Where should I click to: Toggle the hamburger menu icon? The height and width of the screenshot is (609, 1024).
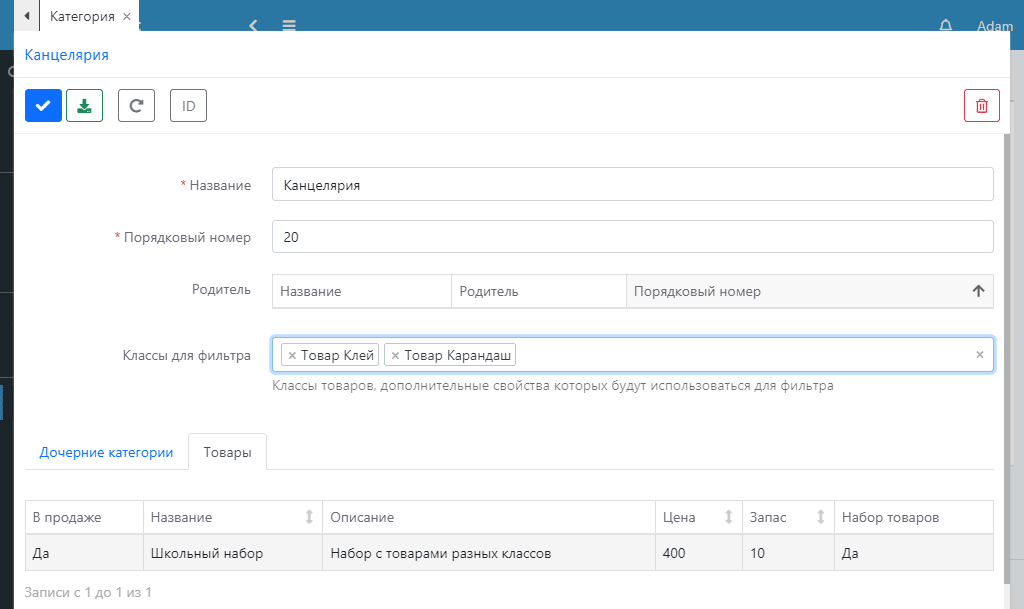(289, 25)
